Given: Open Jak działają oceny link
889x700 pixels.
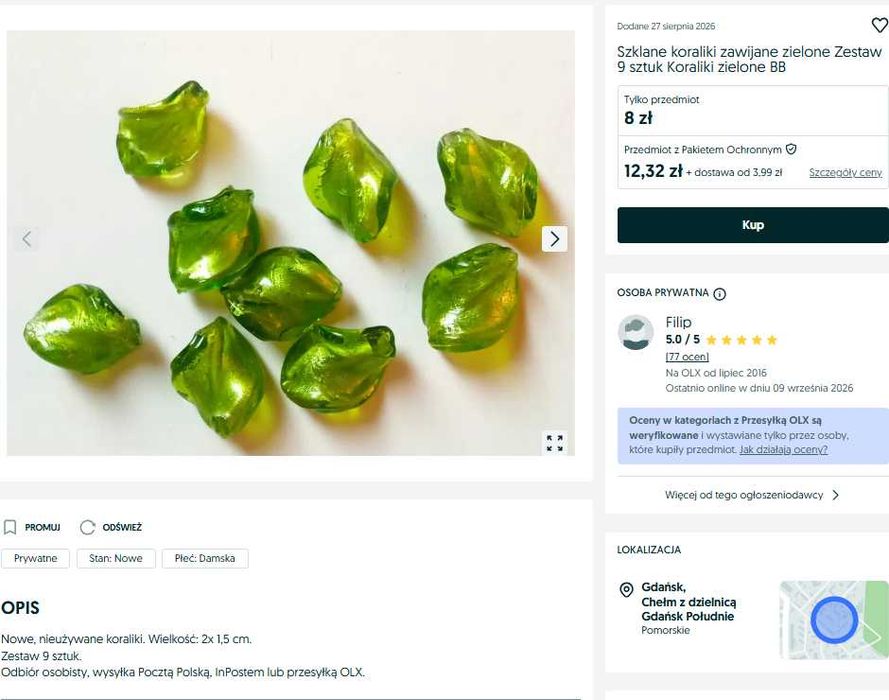Looking at the screenshot, I should click(783, 449).
